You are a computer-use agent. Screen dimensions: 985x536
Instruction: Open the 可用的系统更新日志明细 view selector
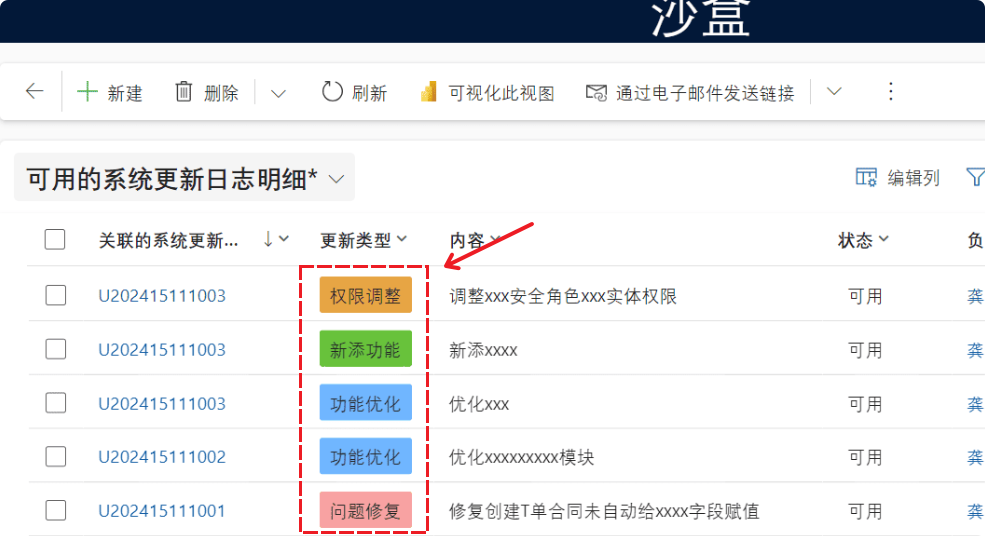(184, 179)
